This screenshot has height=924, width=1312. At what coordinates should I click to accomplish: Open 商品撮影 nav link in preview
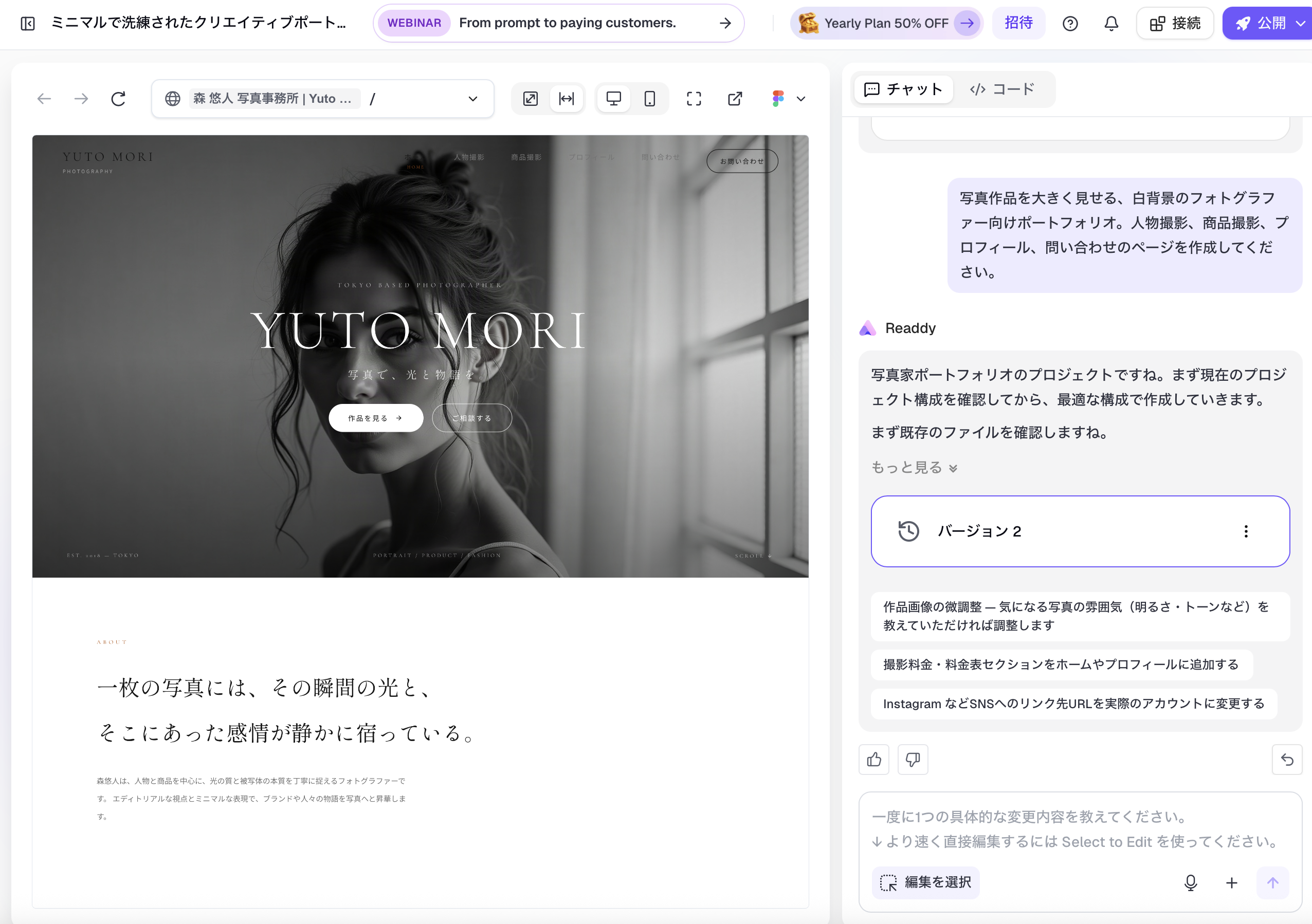[x=526, y=157]
